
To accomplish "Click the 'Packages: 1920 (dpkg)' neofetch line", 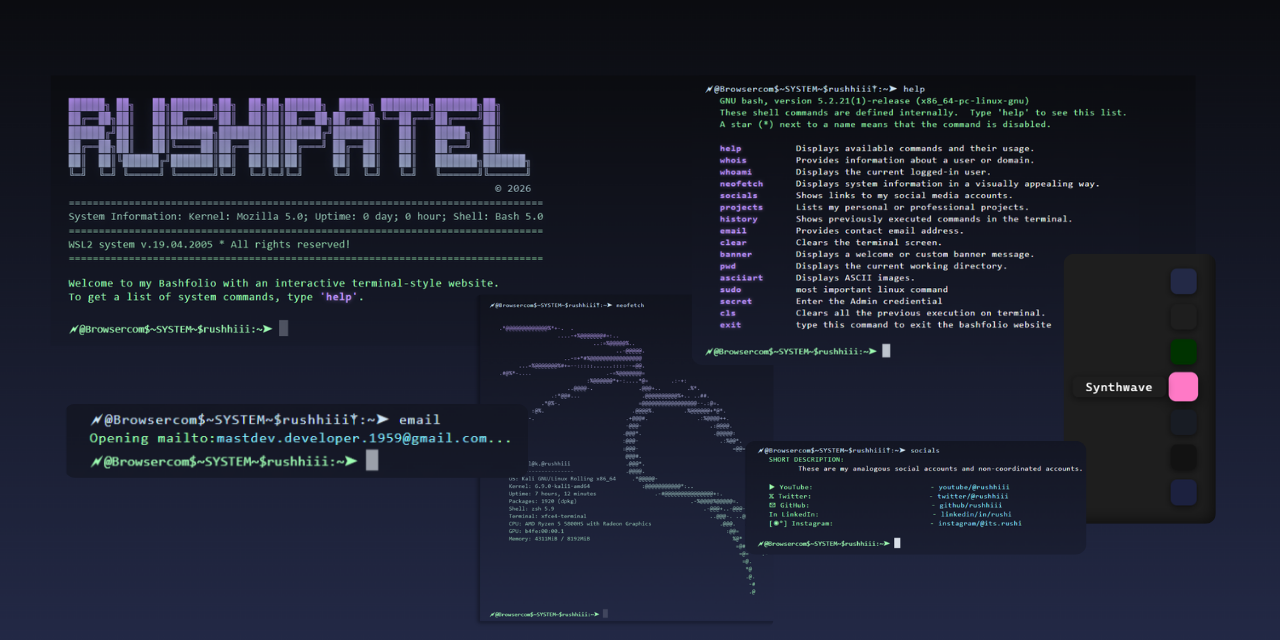I will pyautogui.click(x=542, y=501).
